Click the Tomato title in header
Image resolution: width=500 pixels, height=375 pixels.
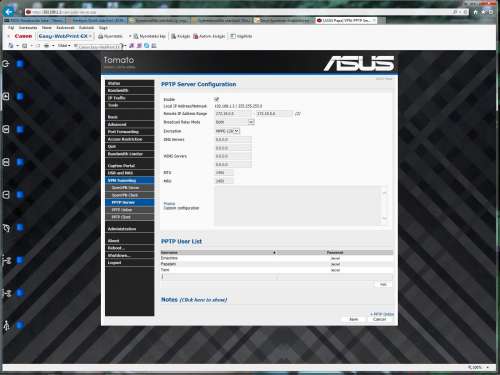pos(119,60)
